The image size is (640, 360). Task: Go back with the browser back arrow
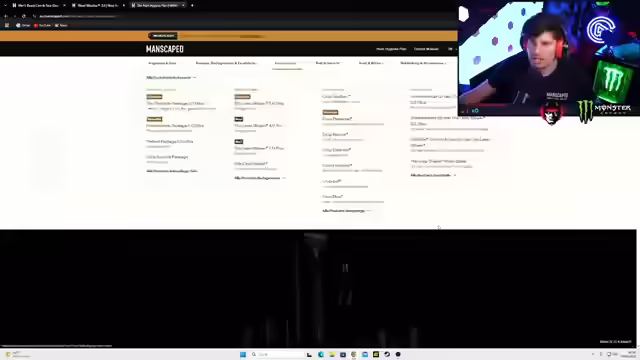tap(6, 16)
